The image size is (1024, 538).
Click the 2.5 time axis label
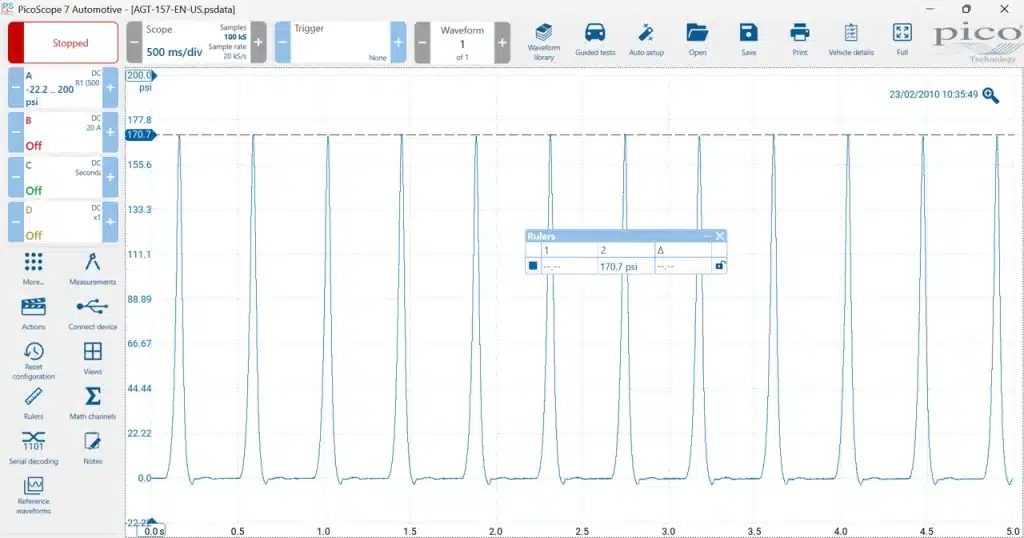click(582, 531)
